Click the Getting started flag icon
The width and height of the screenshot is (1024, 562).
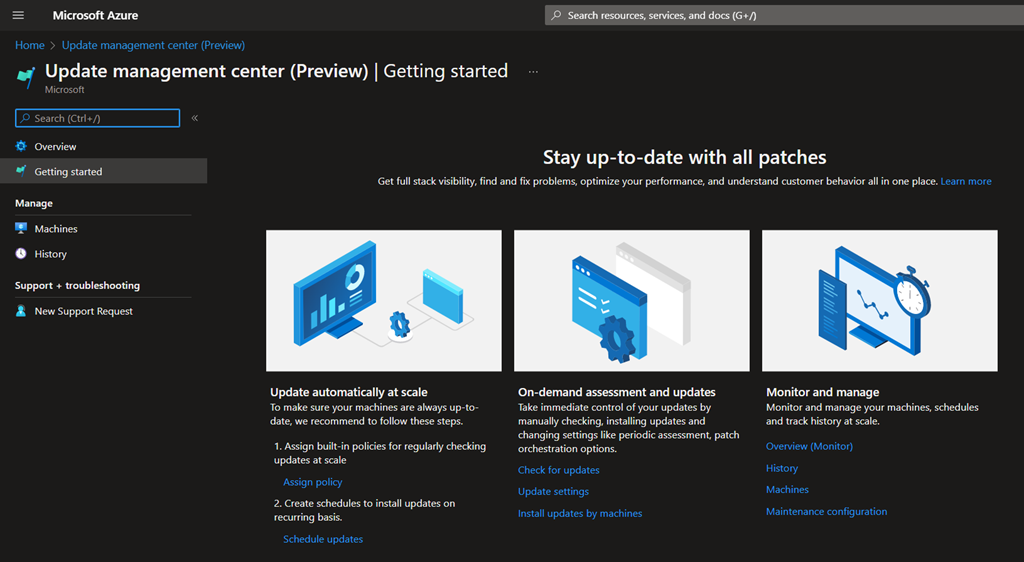[x=21, y=171]
